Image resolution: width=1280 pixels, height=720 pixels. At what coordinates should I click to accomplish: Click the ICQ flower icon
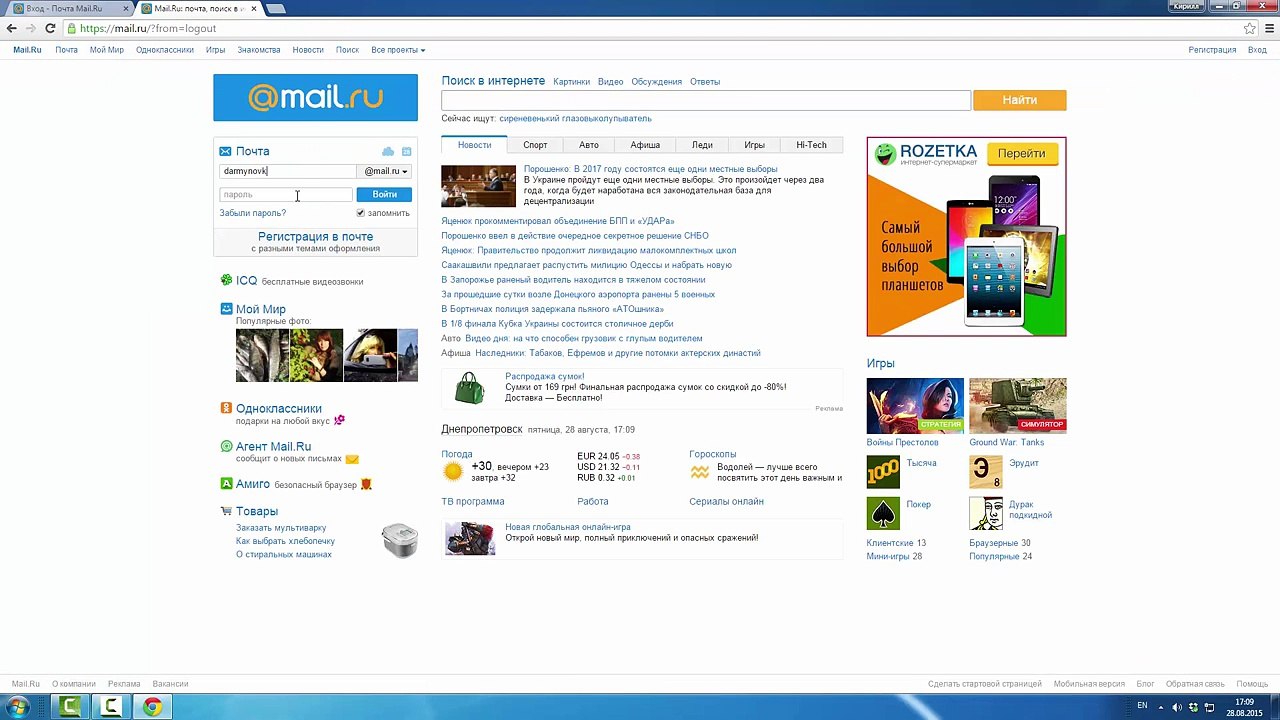[226, 281]
